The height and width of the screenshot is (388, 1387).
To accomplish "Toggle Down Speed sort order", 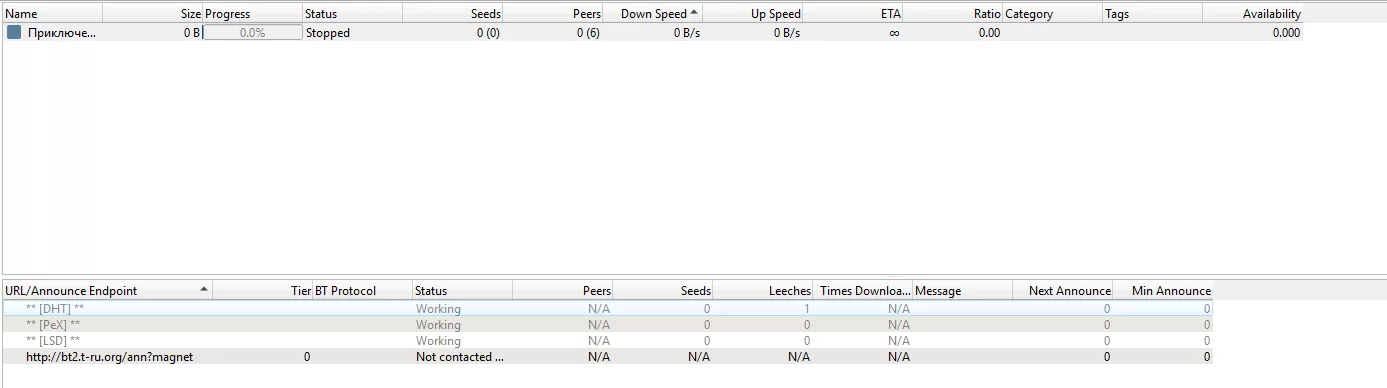I will [x=652, y=14].
